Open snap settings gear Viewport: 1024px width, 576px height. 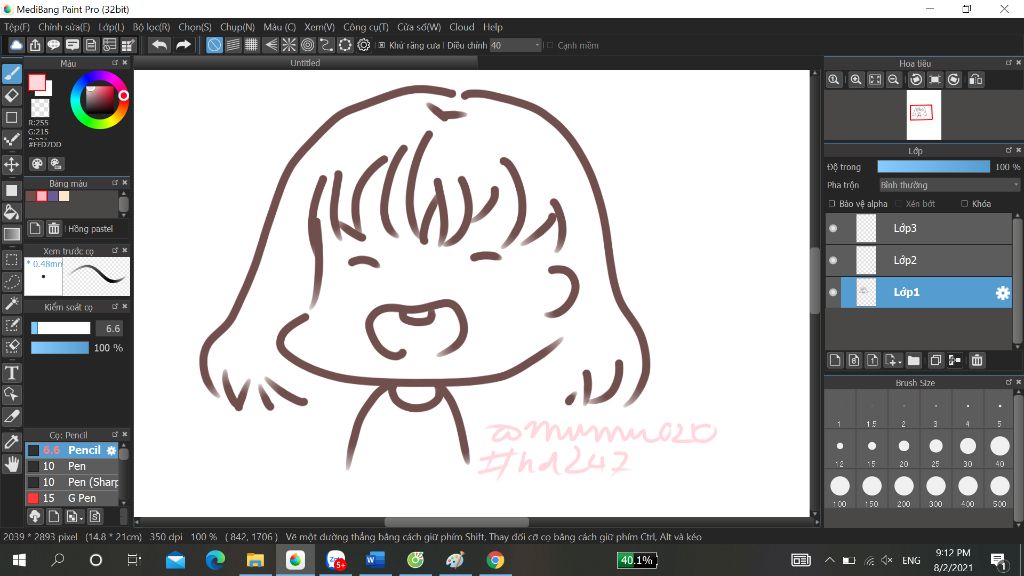(364, 44)
